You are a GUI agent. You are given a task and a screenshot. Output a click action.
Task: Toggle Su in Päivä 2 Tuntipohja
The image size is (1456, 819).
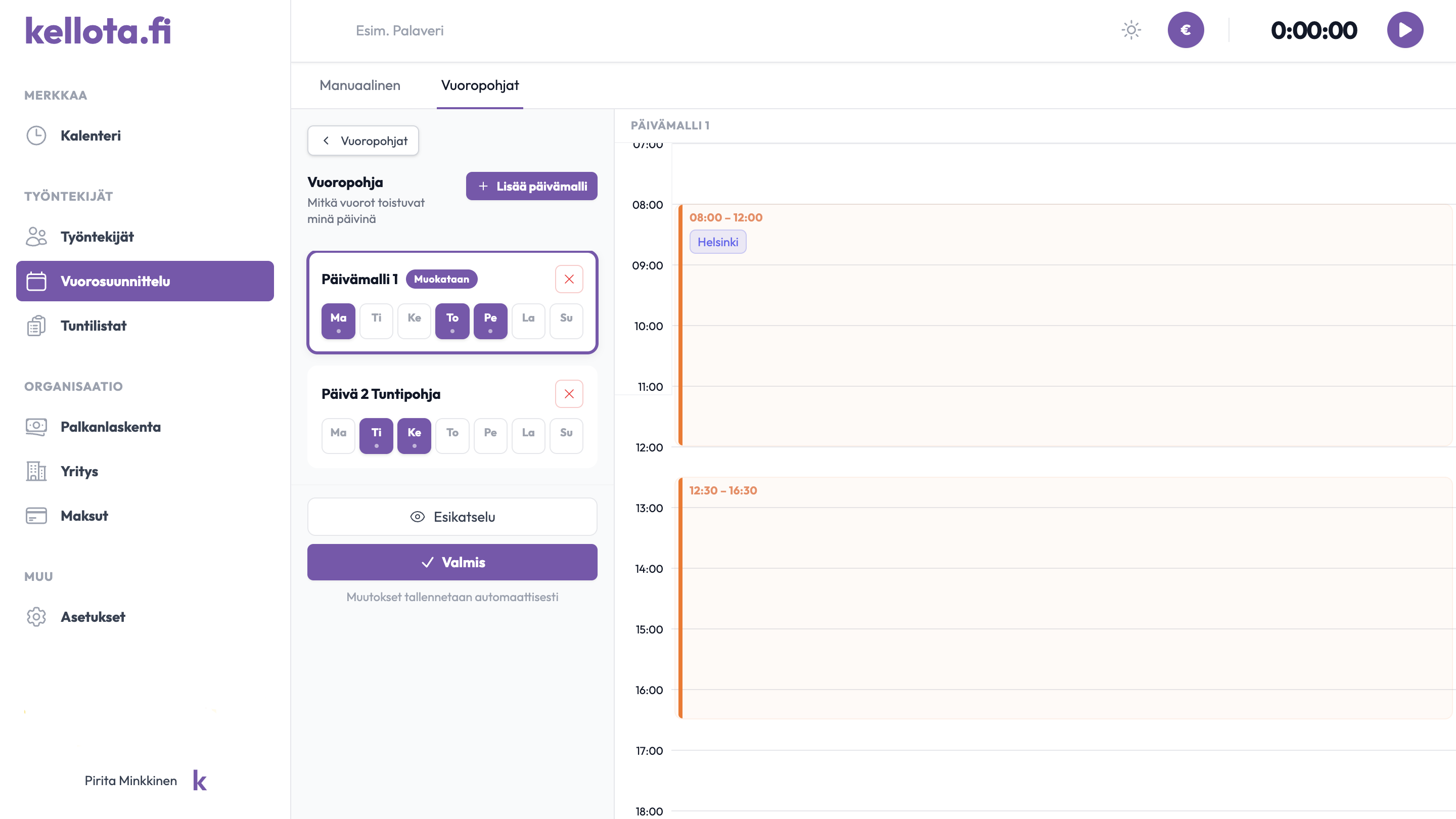point(566,436)
